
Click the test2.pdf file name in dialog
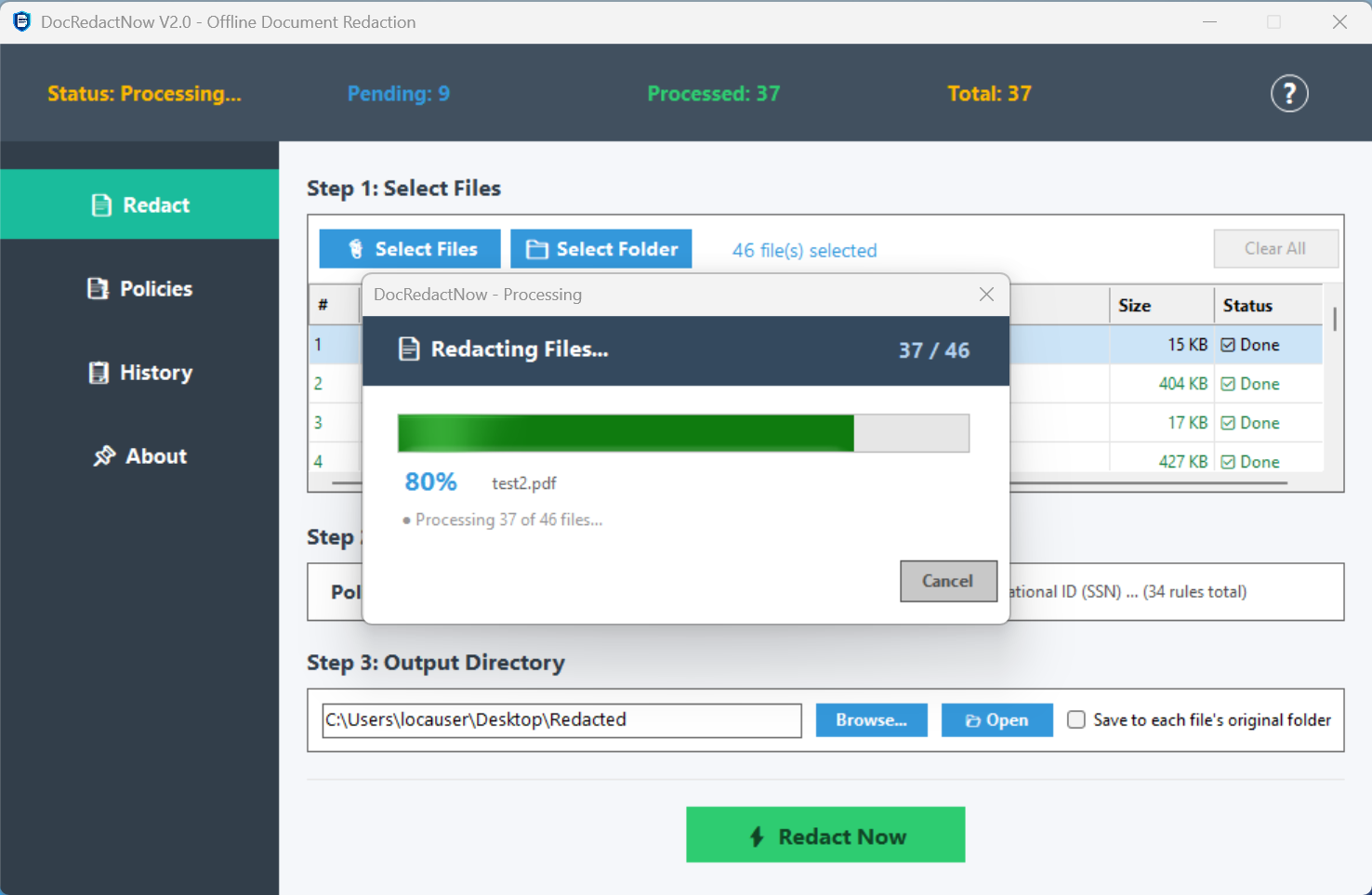pyautogui.click(x=524, y=483)
